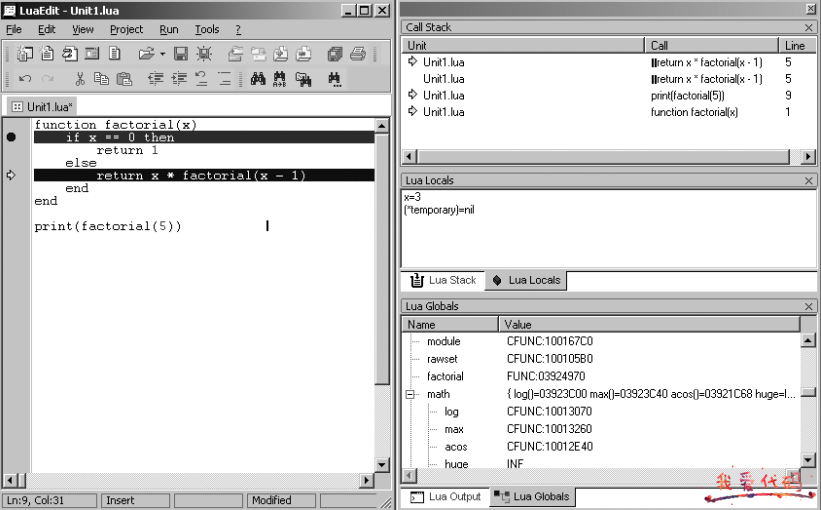Open the ? help menu
This screenshot has width=821, height=510.
pyautogui.click(x=238, y=29)
